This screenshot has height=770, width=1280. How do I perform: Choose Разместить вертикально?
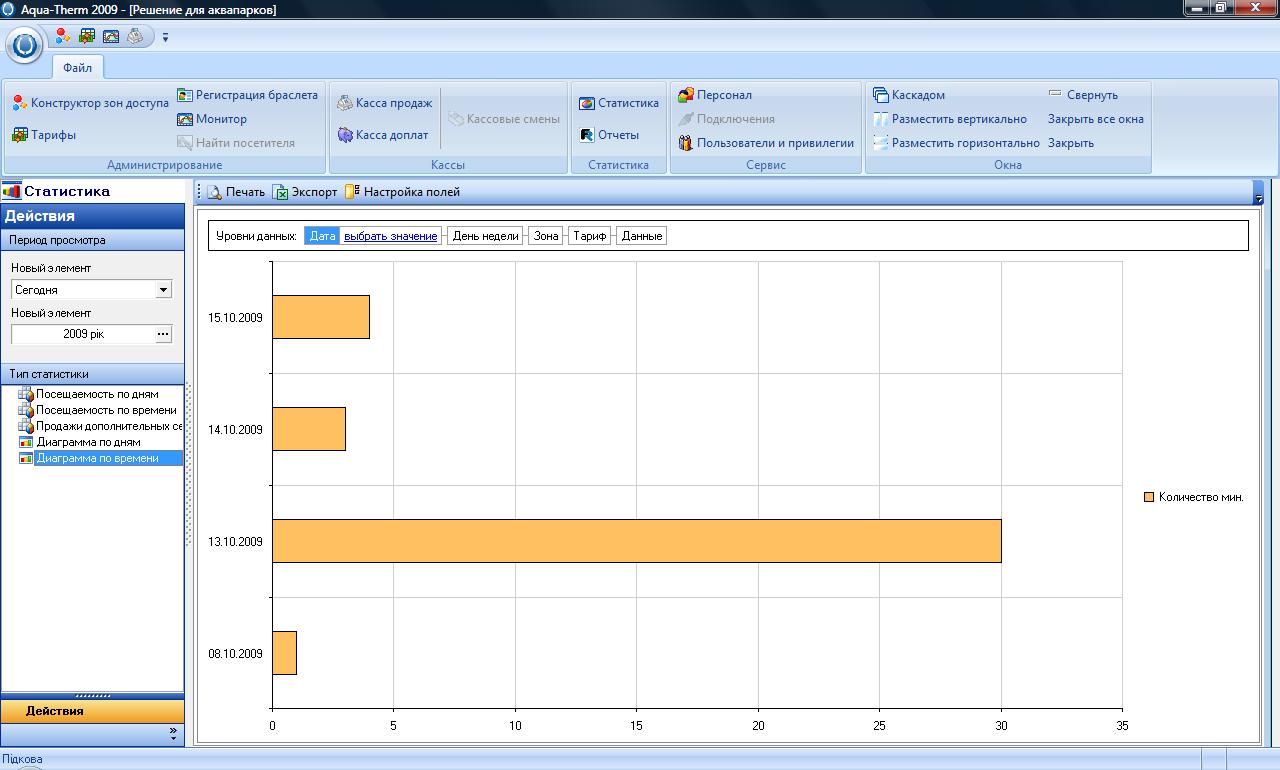tap(950, 119)
